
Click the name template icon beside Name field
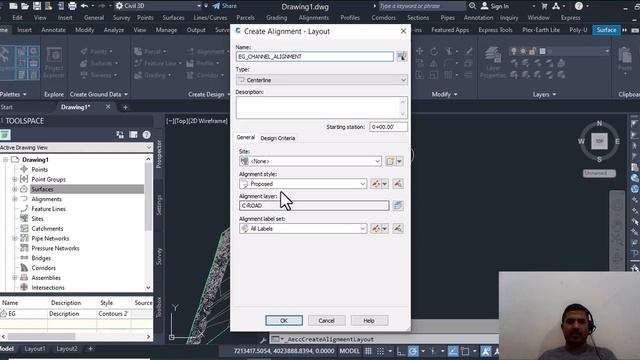[402, 56]
